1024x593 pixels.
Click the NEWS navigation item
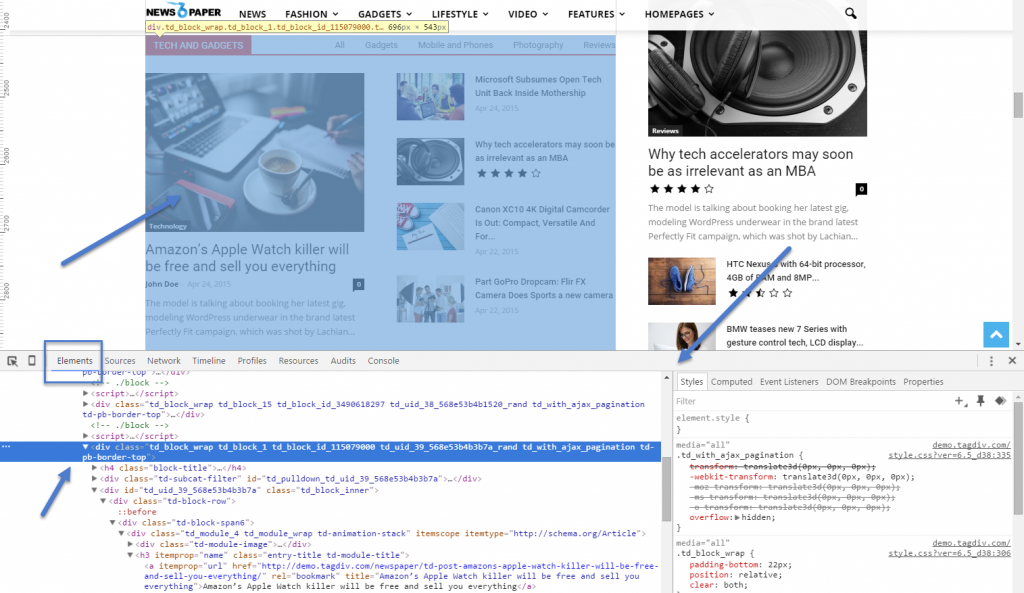[x=252, y=14]
